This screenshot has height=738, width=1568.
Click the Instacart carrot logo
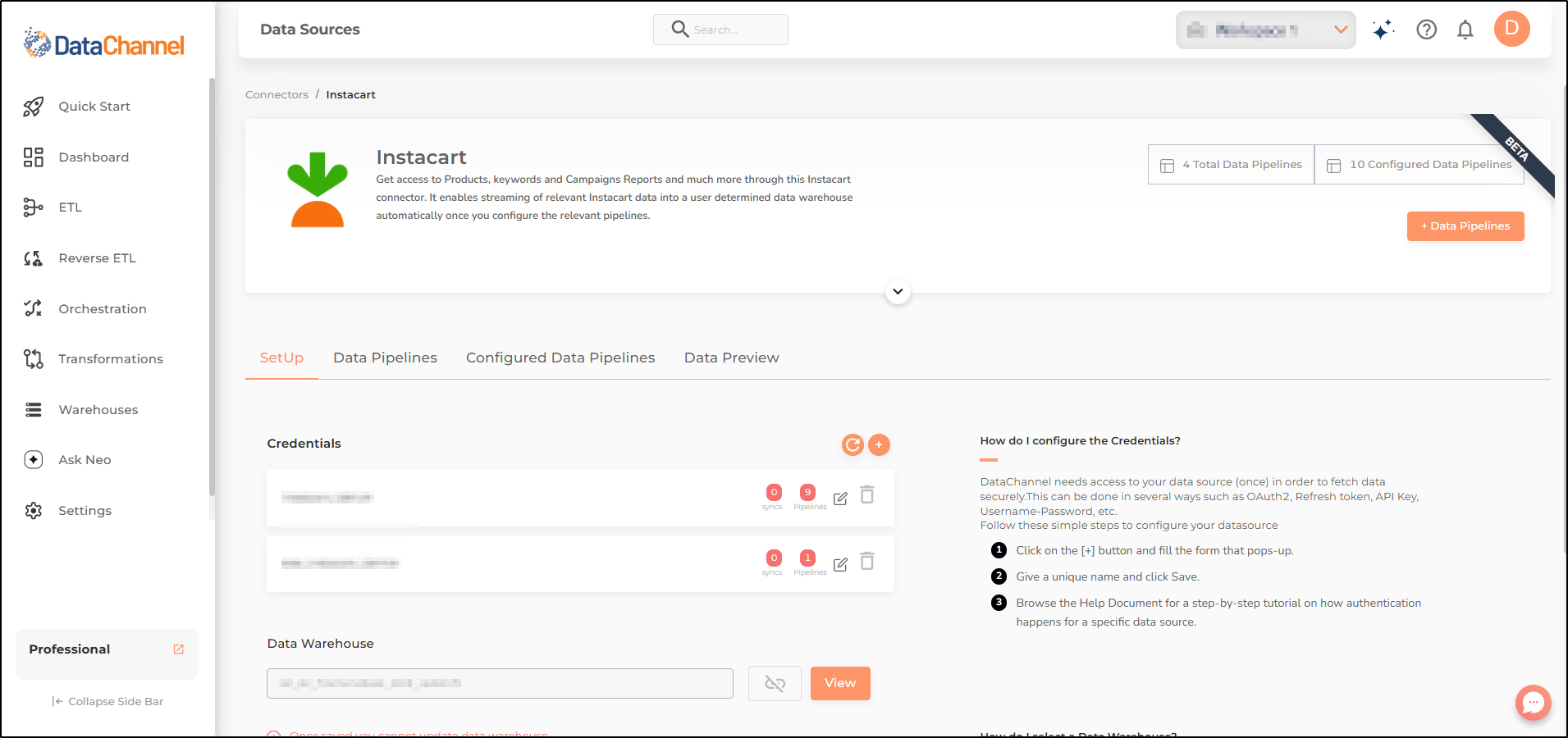coord(318,189)
